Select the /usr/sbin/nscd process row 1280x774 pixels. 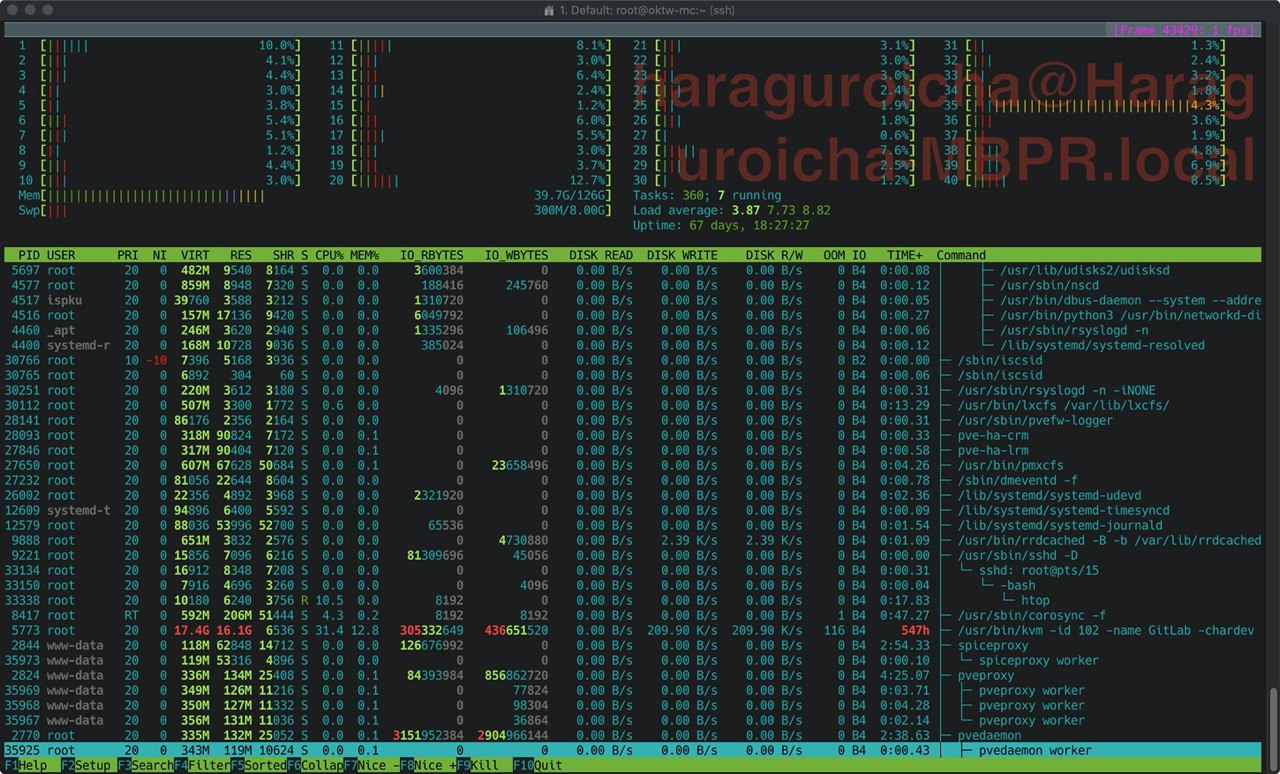(633, 285)
